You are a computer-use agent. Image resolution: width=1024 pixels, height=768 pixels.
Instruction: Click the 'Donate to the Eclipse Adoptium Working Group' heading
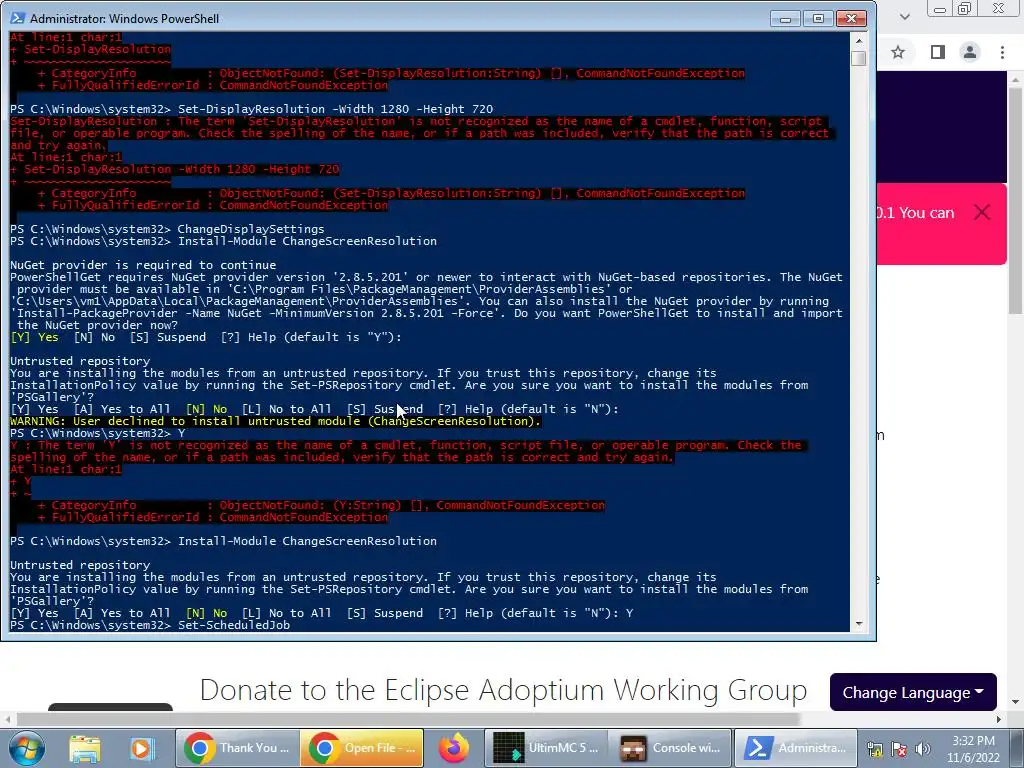click(503, 690)
